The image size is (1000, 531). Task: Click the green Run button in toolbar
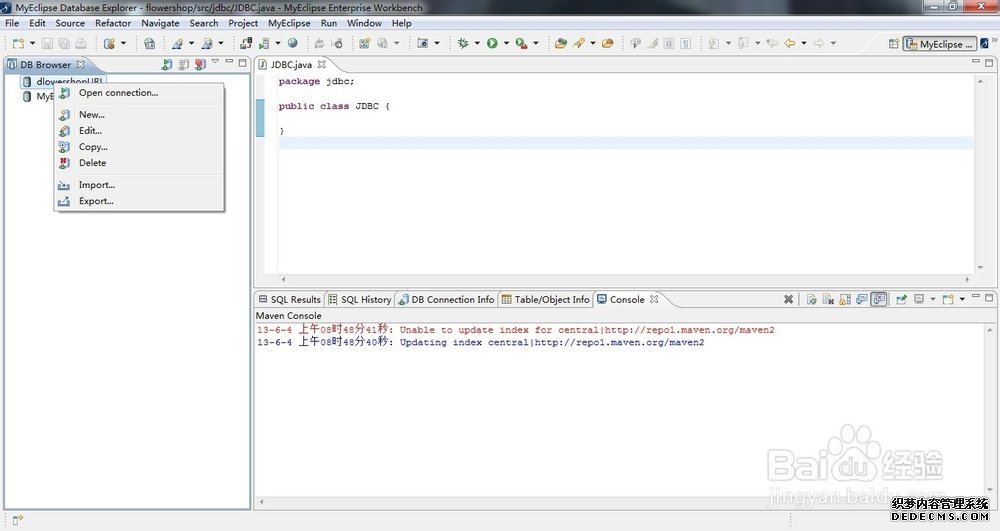pyautogui.click(x=492, y=43)
